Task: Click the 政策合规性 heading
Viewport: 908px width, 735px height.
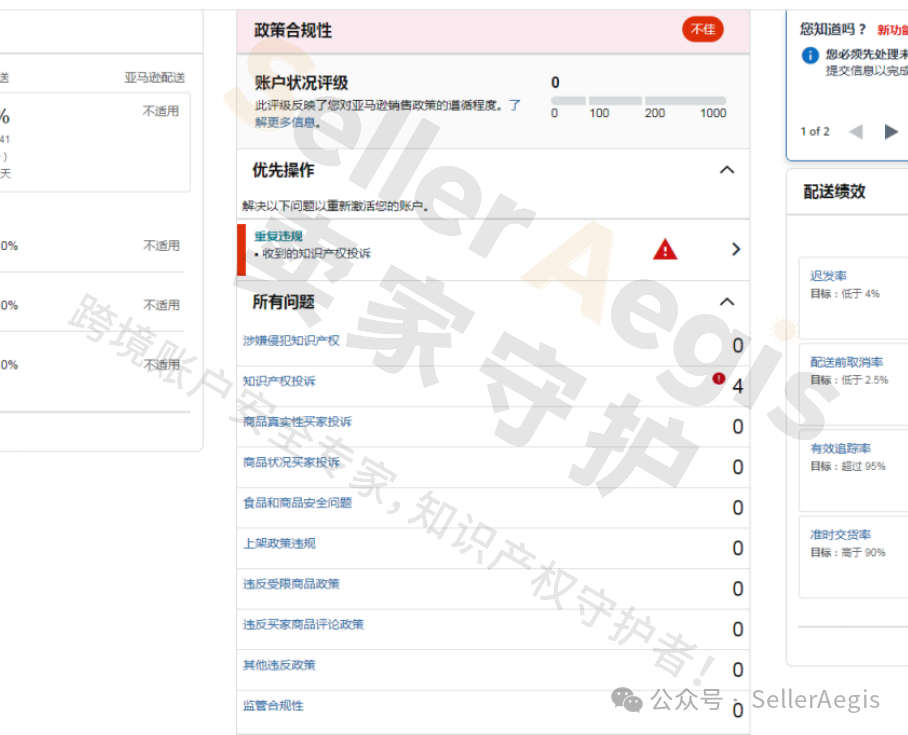Action: 292,30
